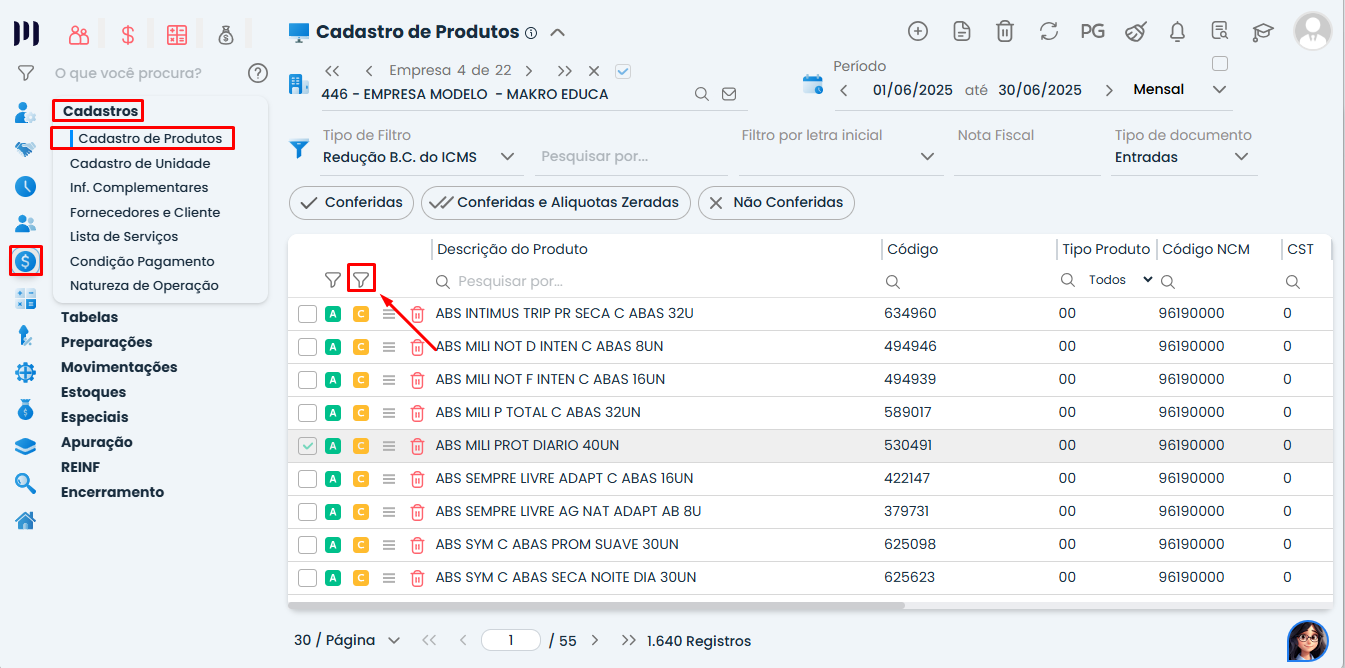The image size is (1345, 668).
Task: Uncheck the selected ABS MILI PROT DIARIO row
Action: point(307,445)
